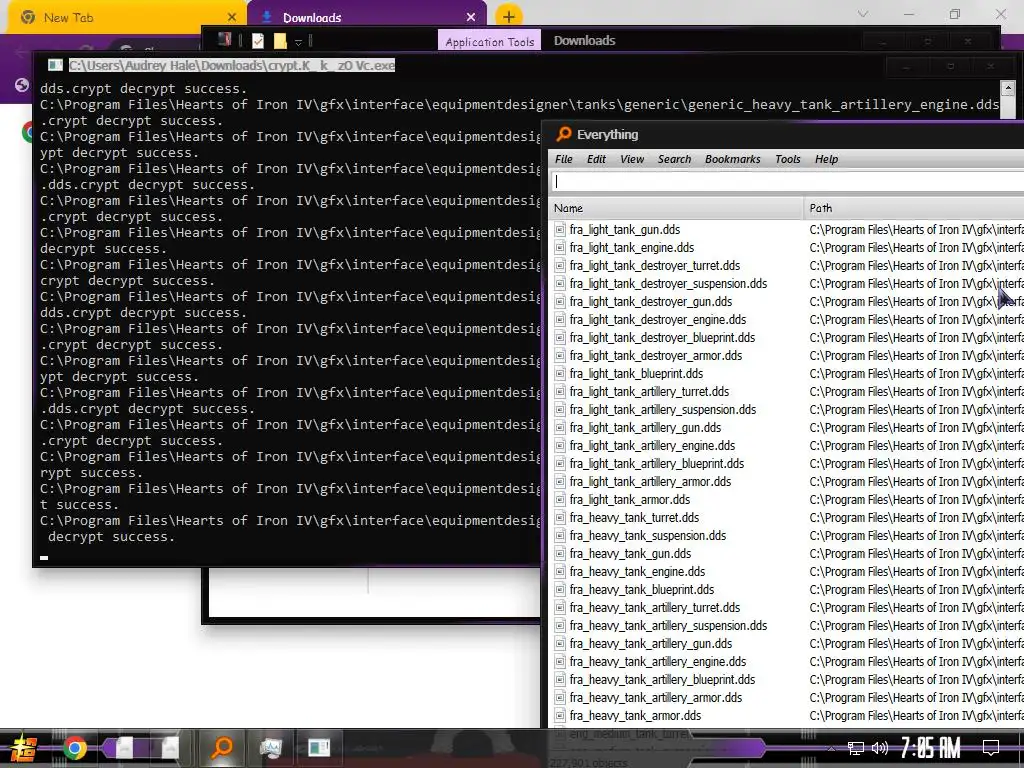Select fra_light_tank_engine.dds file
The width and height of the screenshot is (1024, 768).
[632, 248]
